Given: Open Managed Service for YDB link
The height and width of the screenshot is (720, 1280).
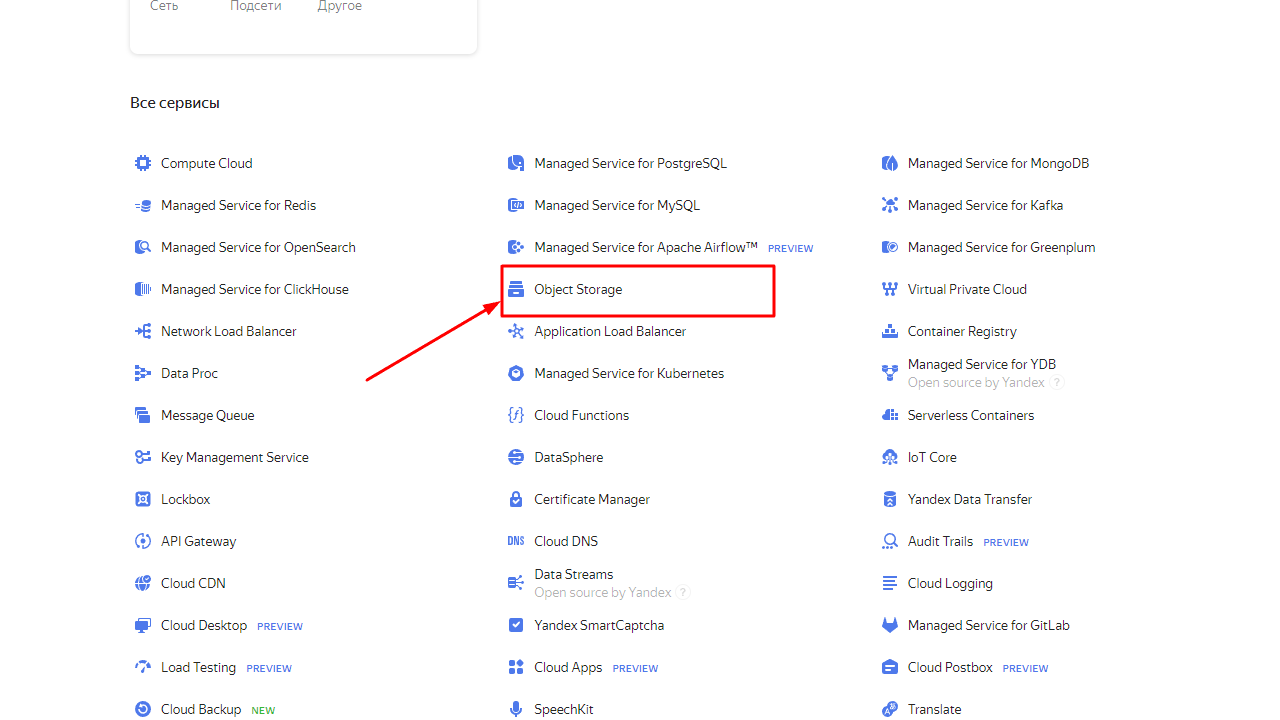Looking at the screenshot, I should click(x=982, y=364).
